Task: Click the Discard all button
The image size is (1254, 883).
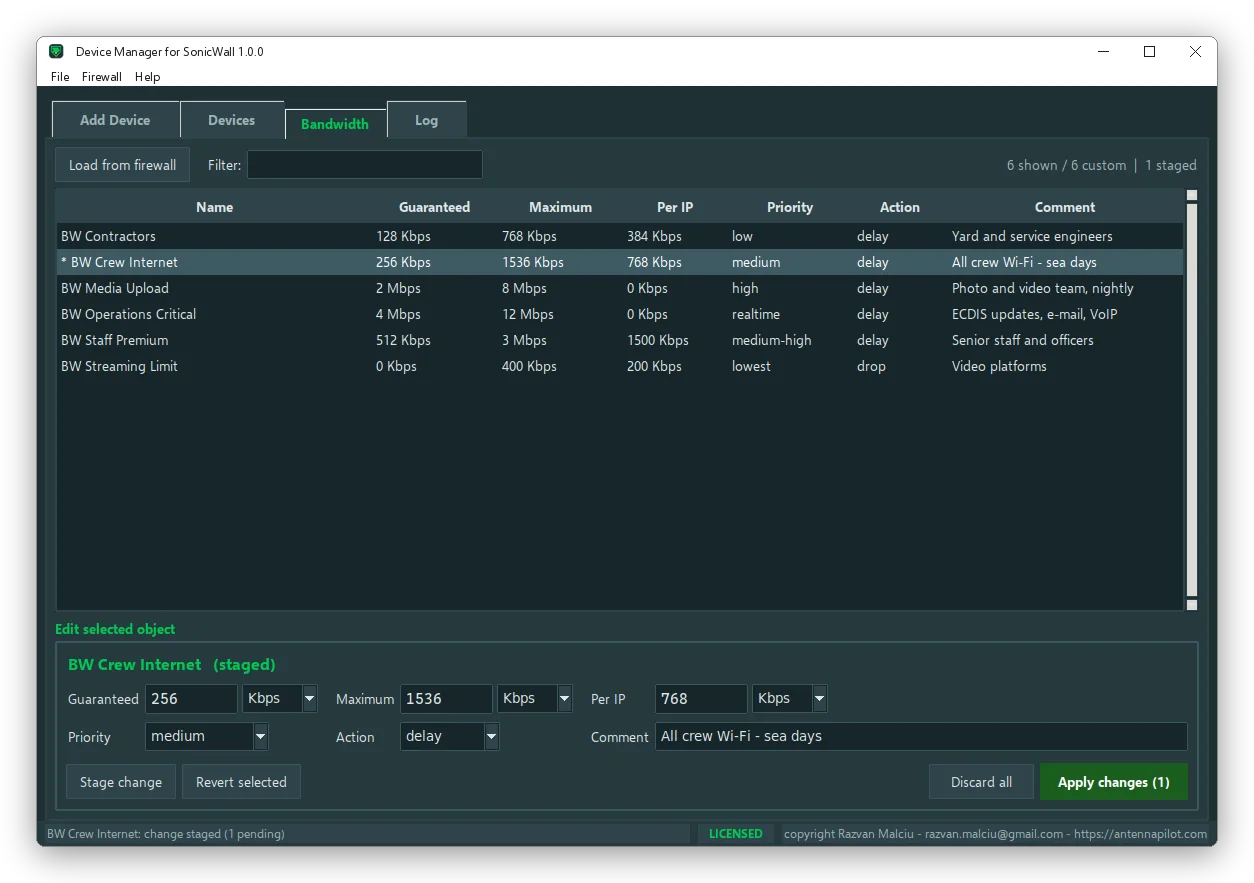Action: pyautogui.click(x=981, y=782)
